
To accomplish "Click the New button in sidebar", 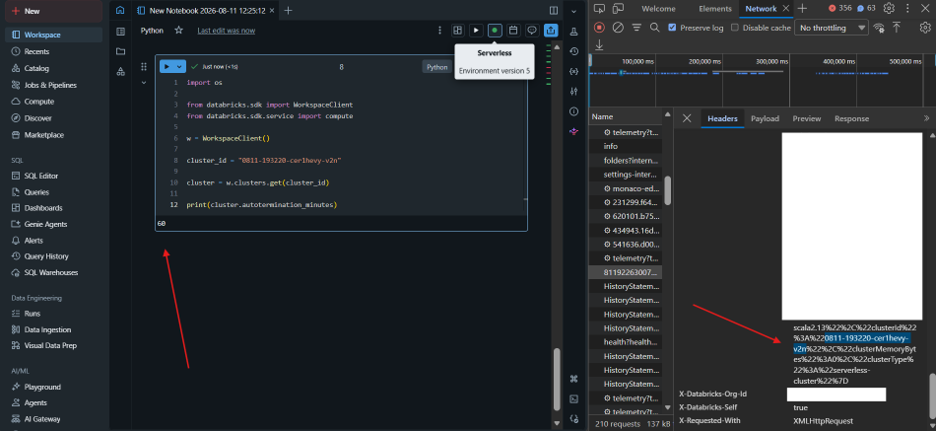I will (54, 11).
